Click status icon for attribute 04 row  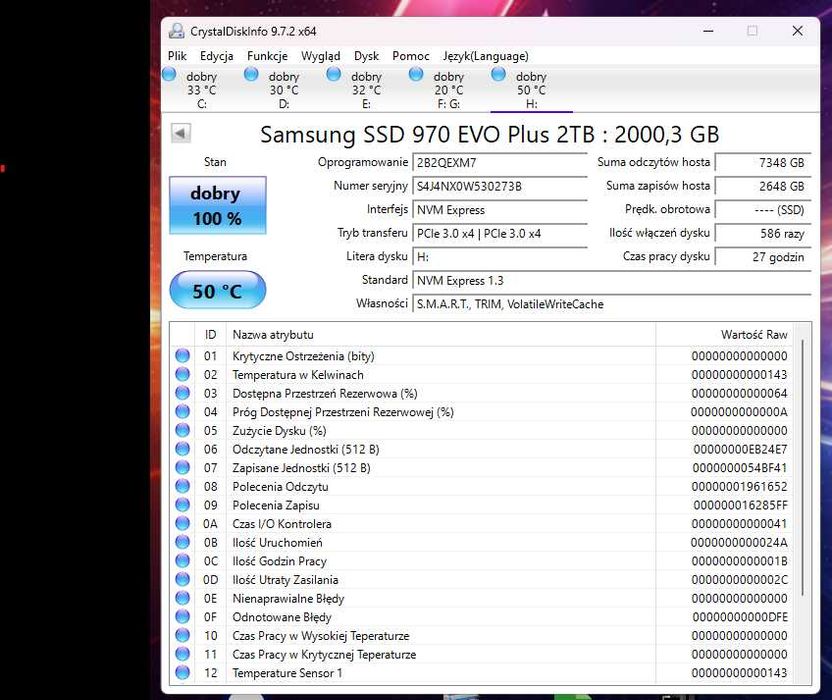pyautogui.click(x=183, y=411)
